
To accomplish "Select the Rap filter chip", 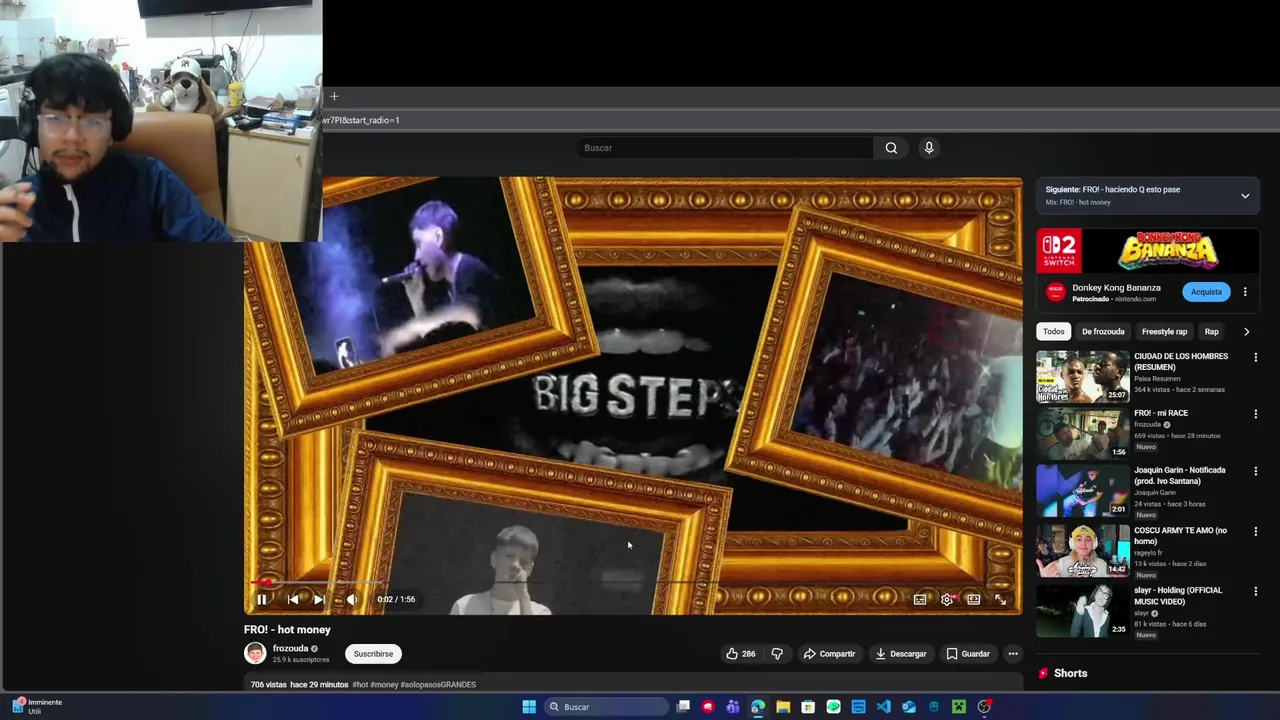I will (x=1212, y=332).
